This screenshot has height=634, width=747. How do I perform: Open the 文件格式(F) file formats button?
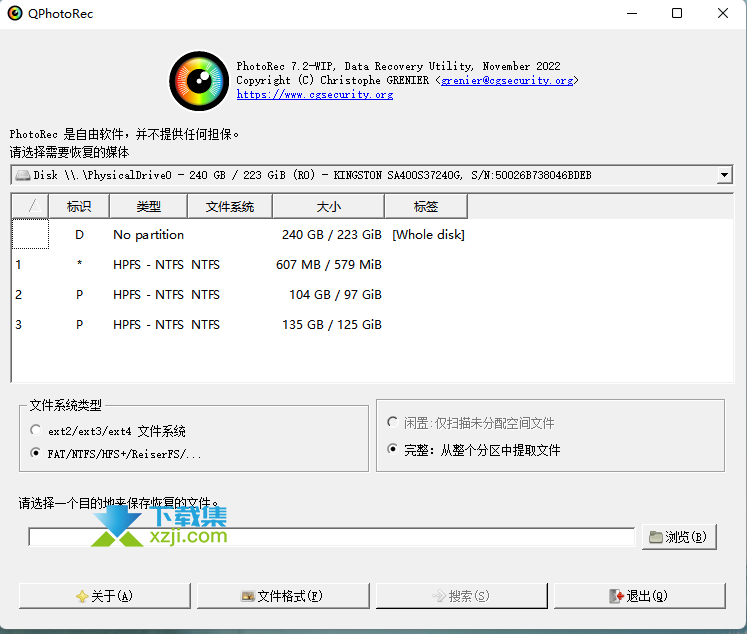(283, 596)
